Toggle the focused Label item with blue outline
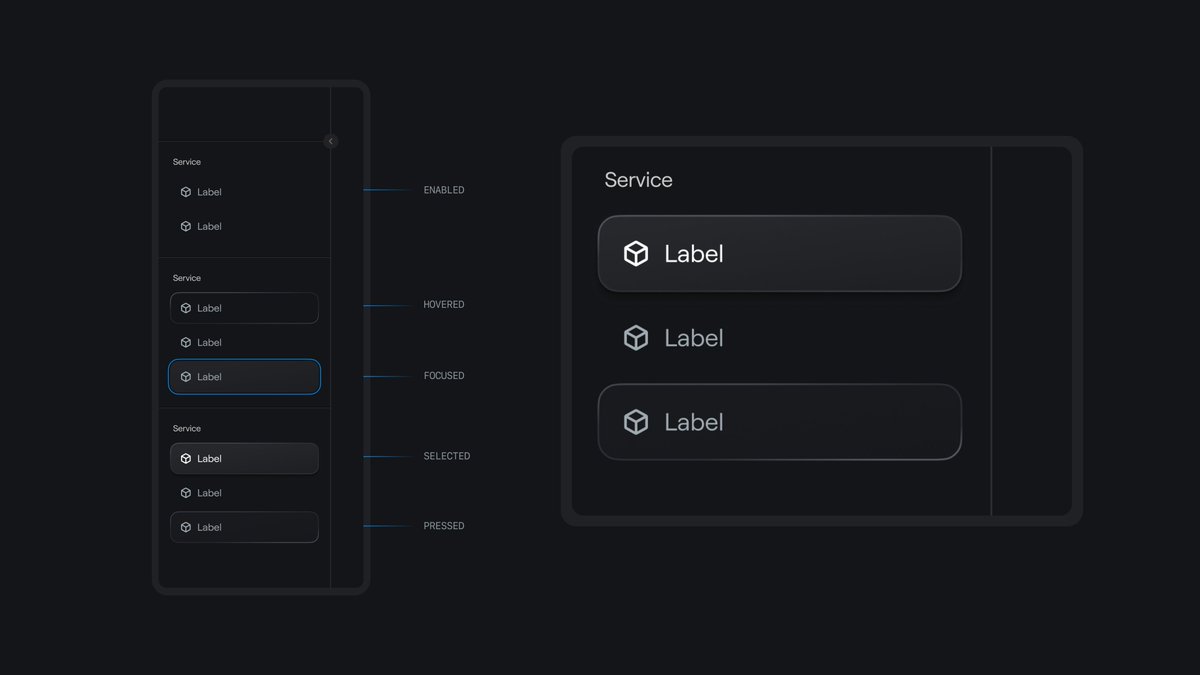The width and height of the screenshot is (1200, 675). [244, 377]
